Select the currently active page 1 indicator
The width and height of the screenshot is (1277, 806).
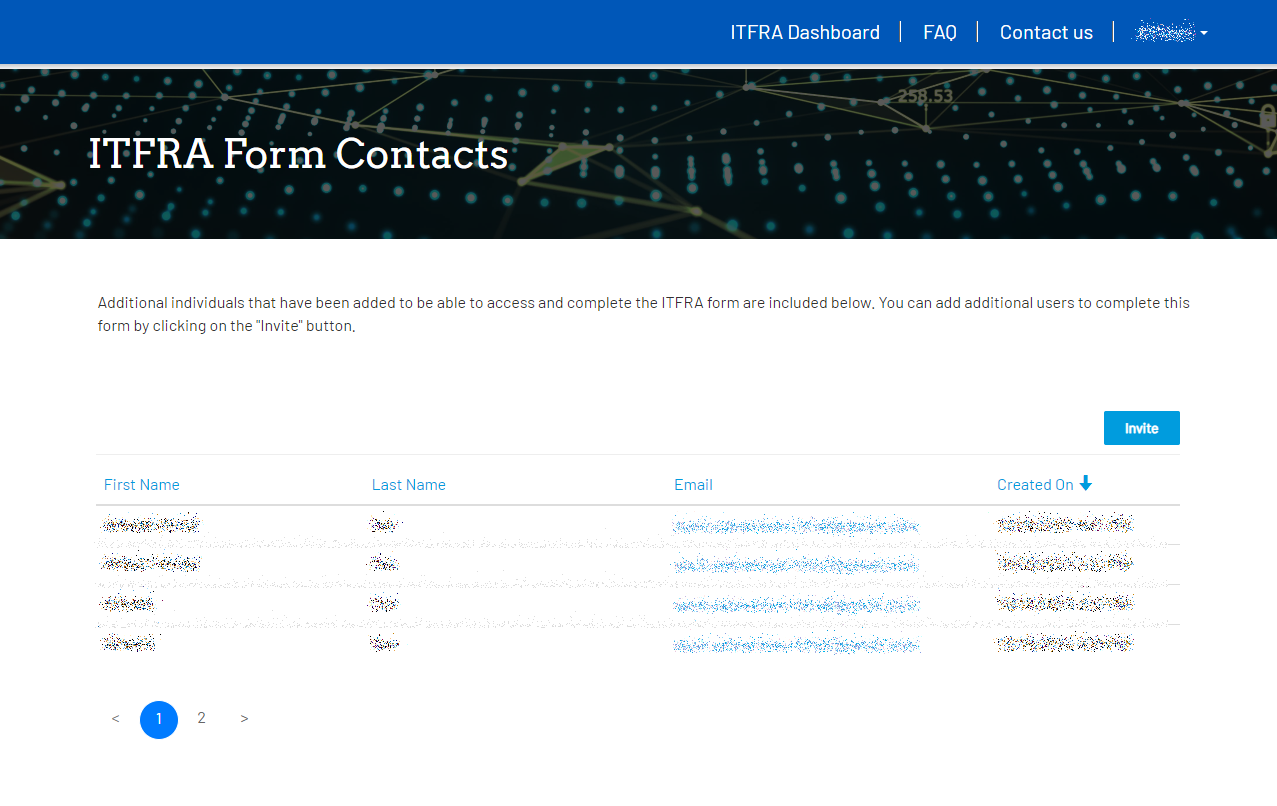158,718
